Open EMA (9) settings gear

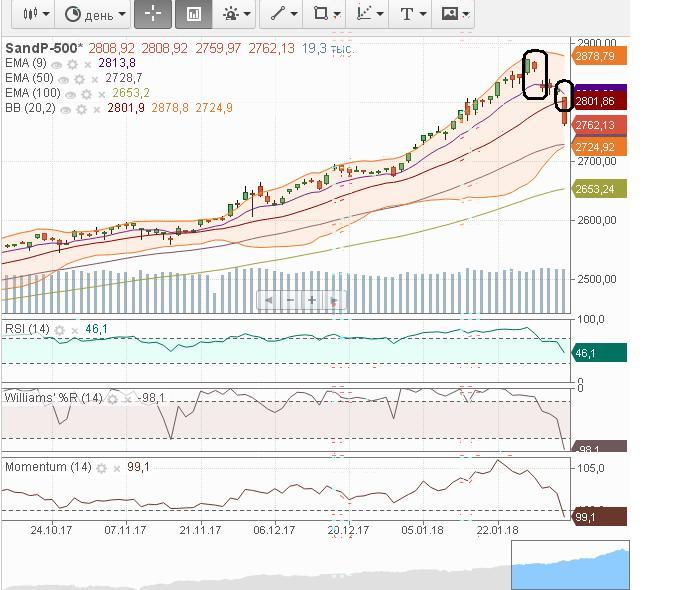point(72,65)
